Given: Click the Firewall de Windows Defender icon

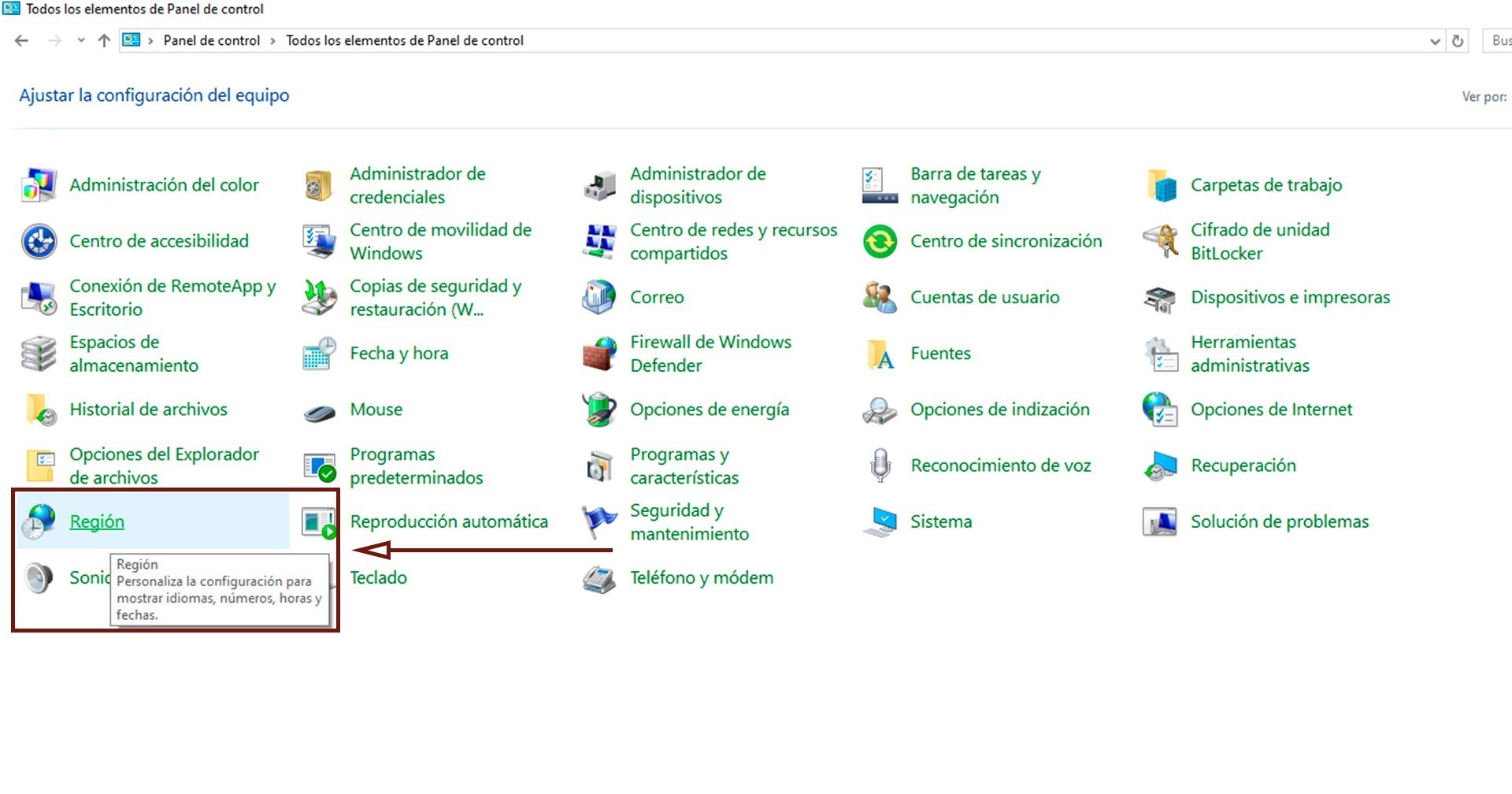Looking at the screenshot, I should pos(599,354).
